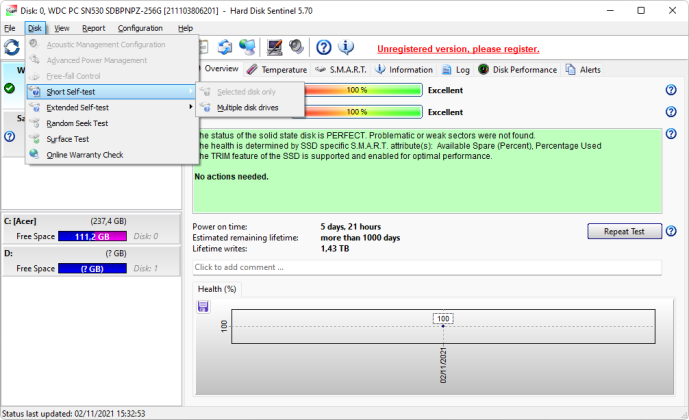
Task: Select Online Warranty Check
Action: click(111, 155)
